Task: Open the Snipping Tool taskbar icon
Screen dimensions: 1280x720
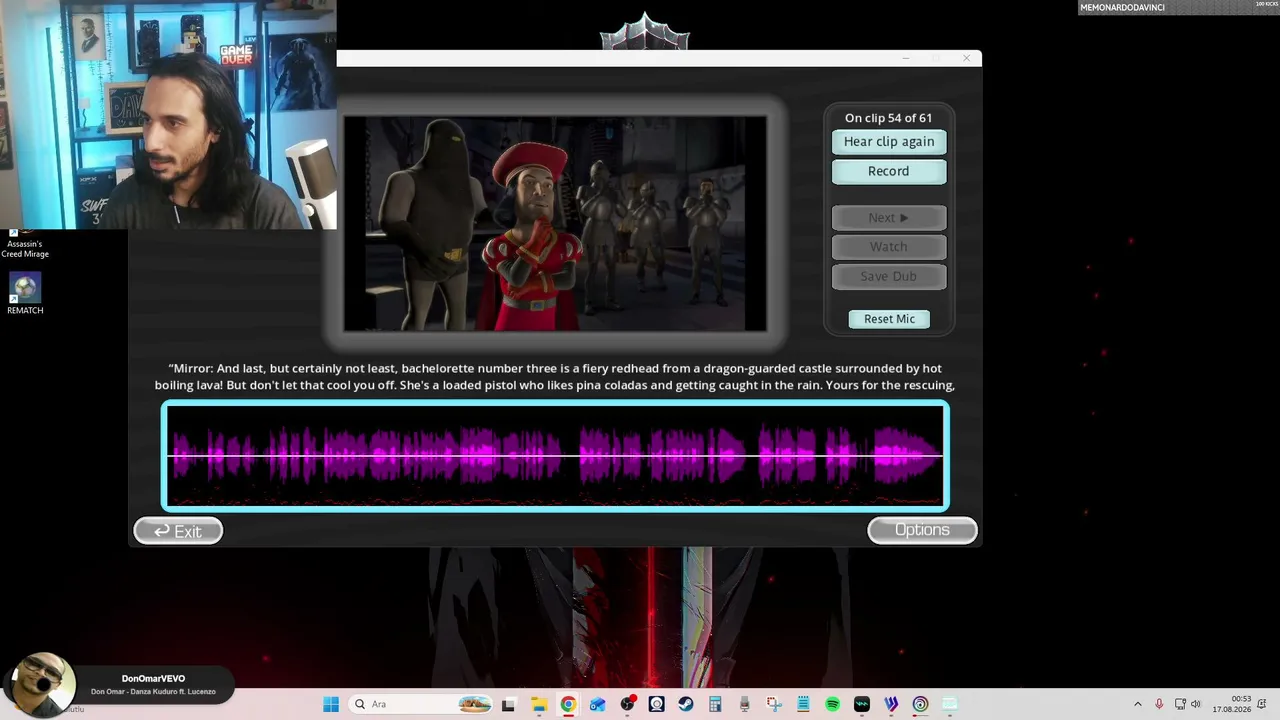Action: (x=774, y=704)
